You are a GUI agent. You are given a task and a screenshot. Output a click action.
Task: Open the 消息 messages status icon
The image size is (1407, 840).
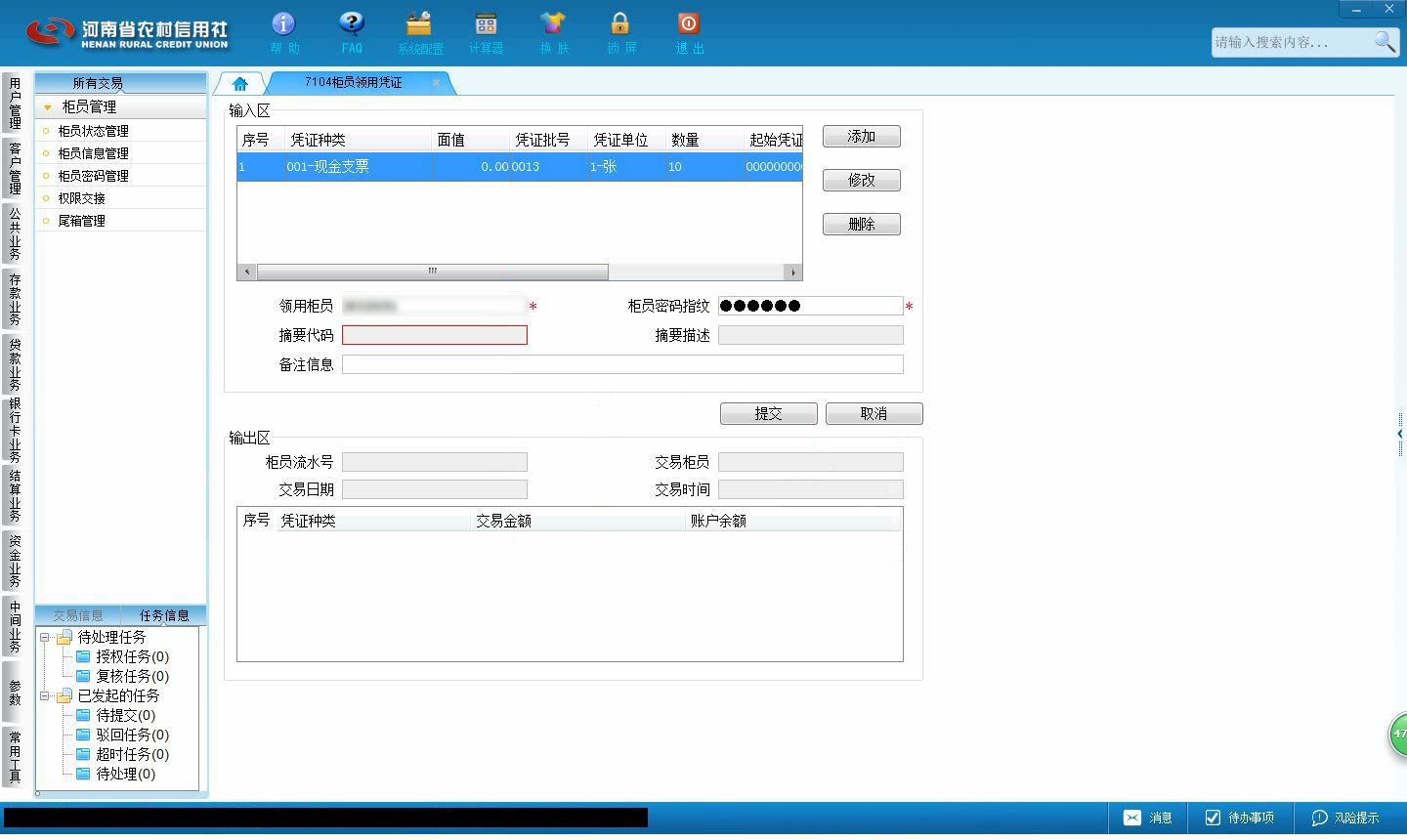(1147, 818)
